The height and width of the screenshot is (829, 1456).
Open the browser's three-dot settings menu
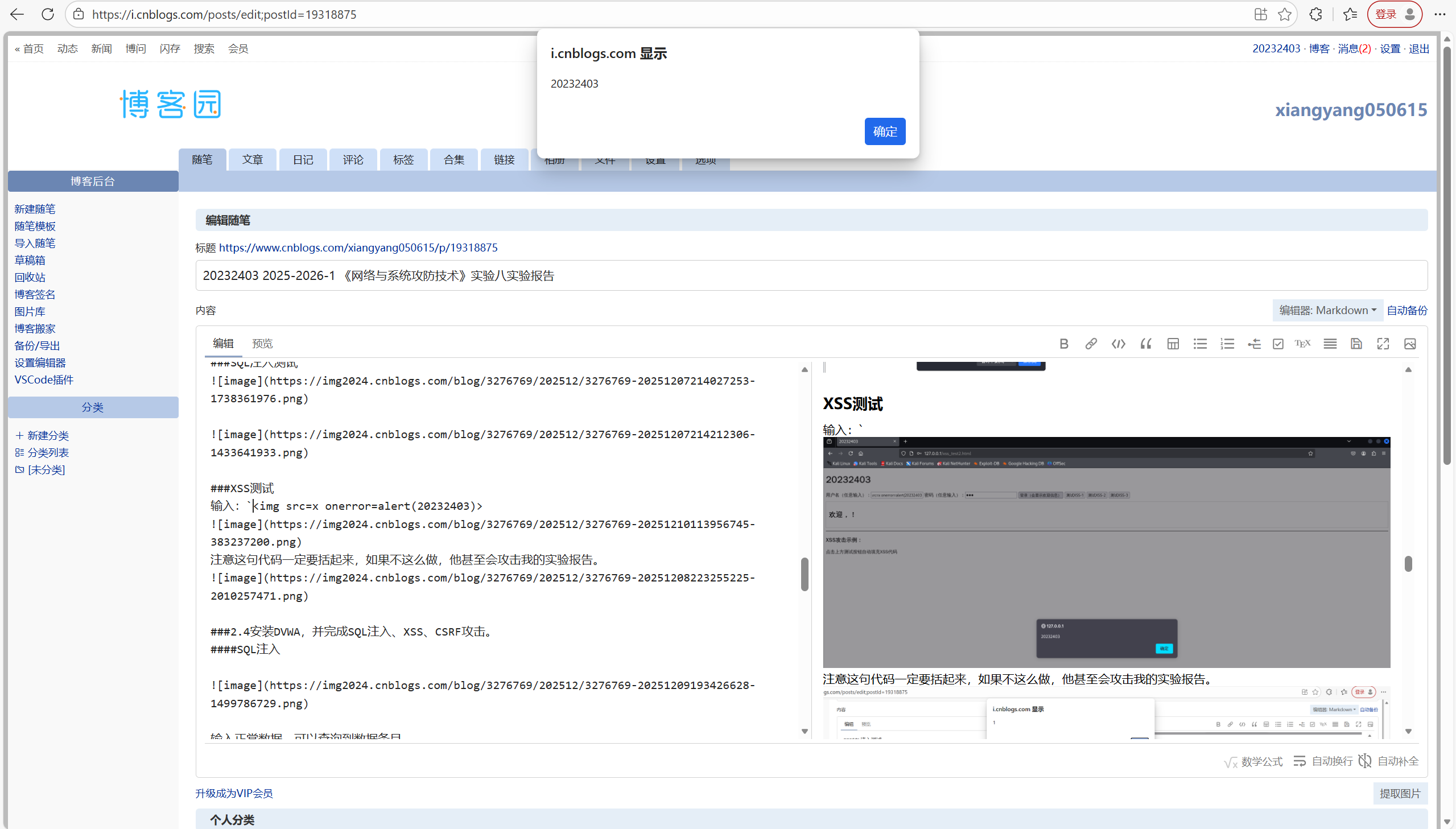click(1439, 14)
